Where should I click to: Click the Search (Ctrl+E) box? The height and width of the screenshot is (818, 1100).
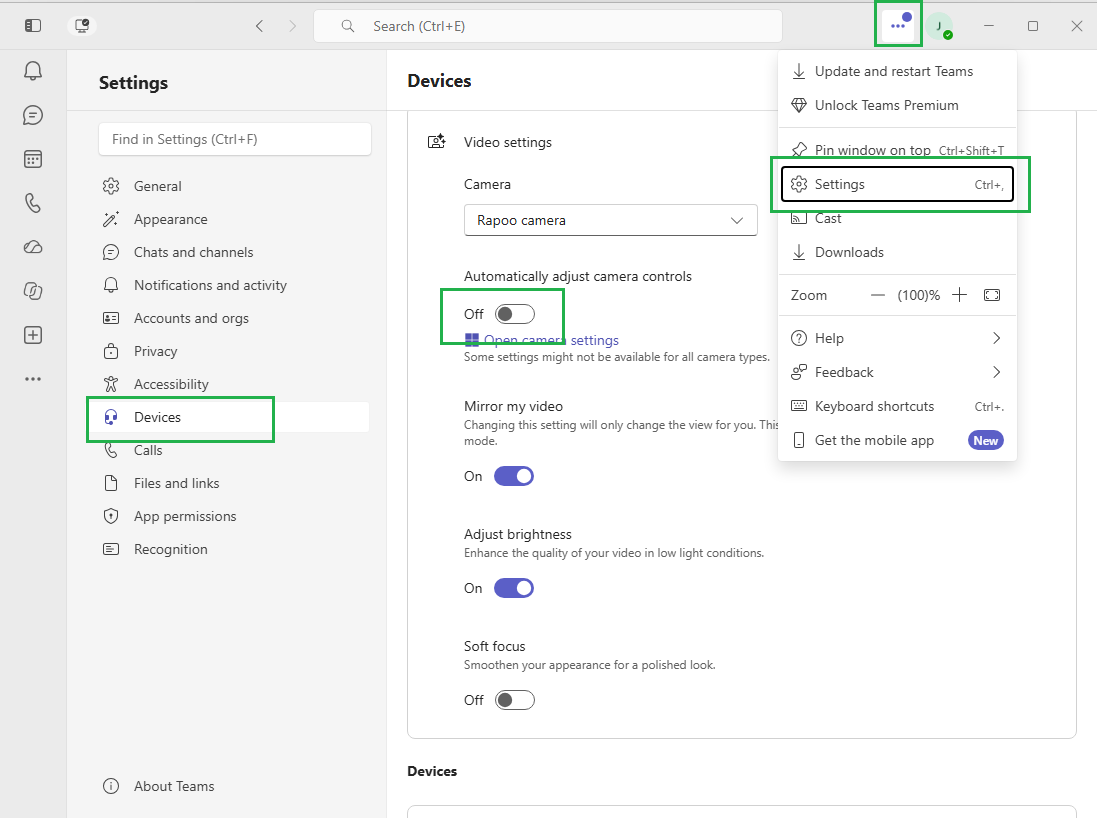[x=548, y=26]
